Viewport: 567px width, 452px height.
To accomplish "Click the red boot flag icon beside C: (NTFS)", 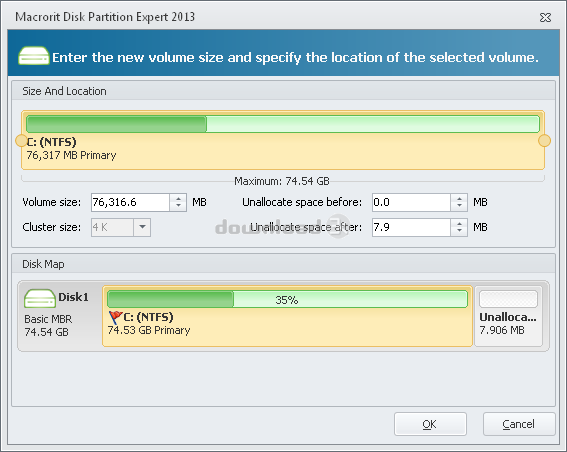I will click(115, 317).
